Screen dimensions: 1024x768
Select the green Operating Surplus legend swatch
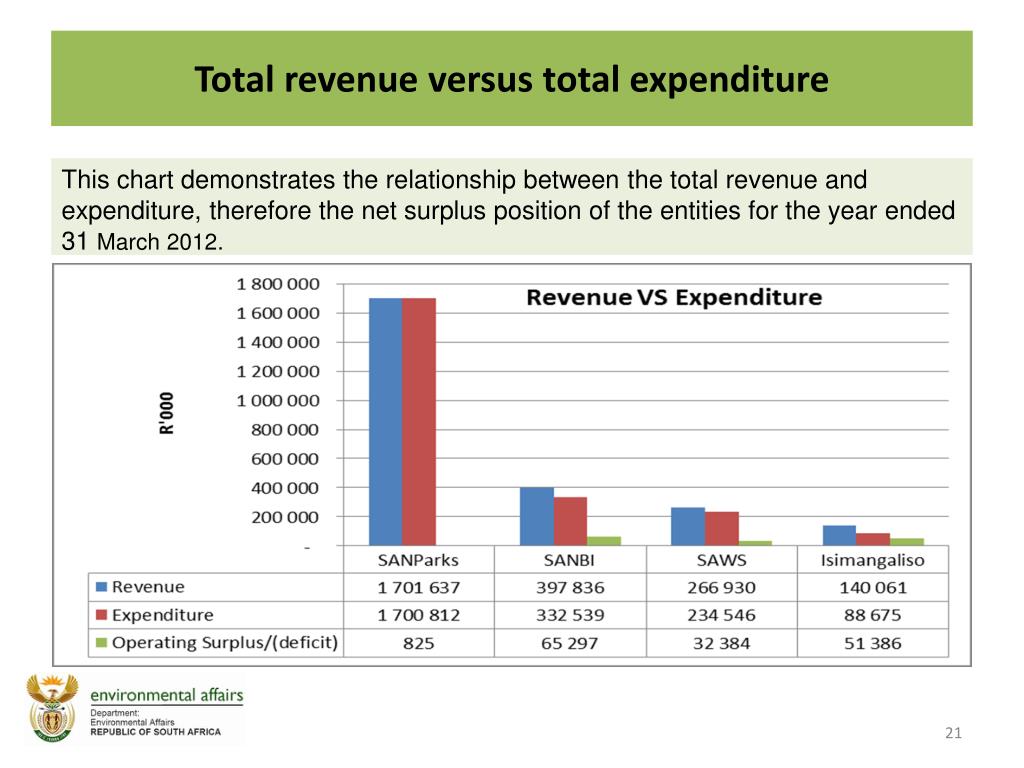pos(101,643)
